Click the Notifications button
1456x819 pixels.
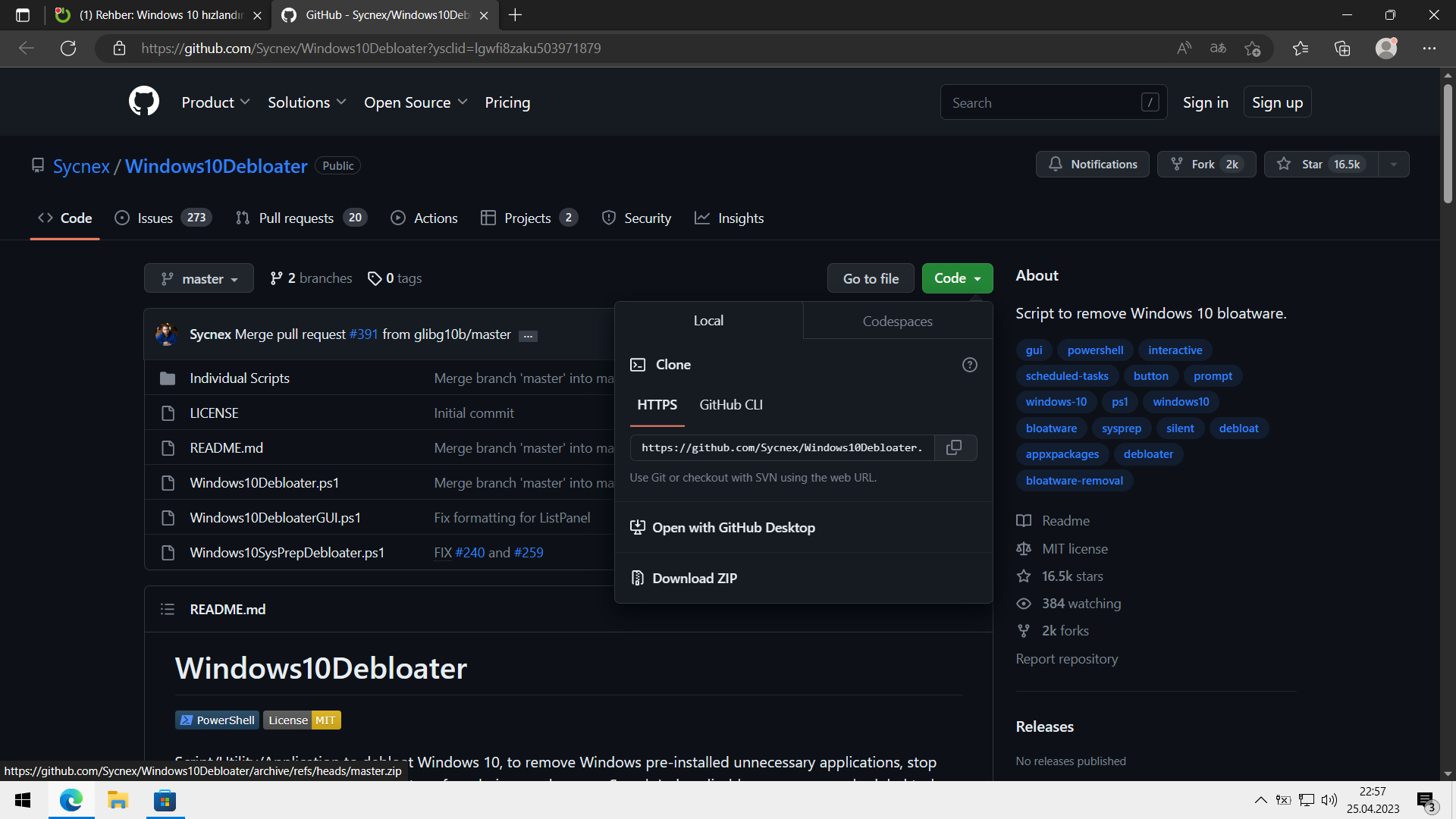1092,165
